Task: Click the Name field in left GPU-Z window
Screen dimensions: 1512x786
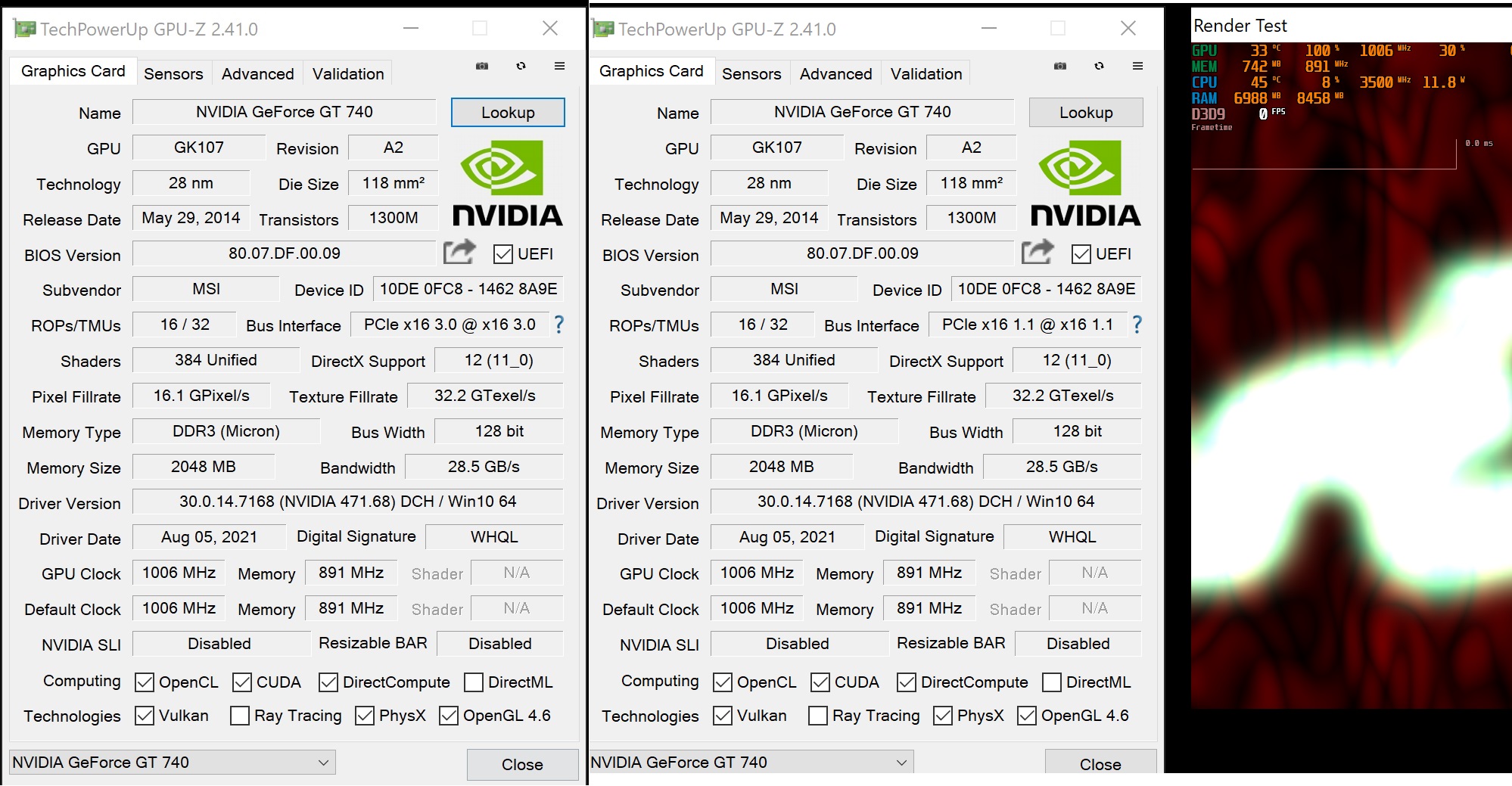Action: click(285, 112)
